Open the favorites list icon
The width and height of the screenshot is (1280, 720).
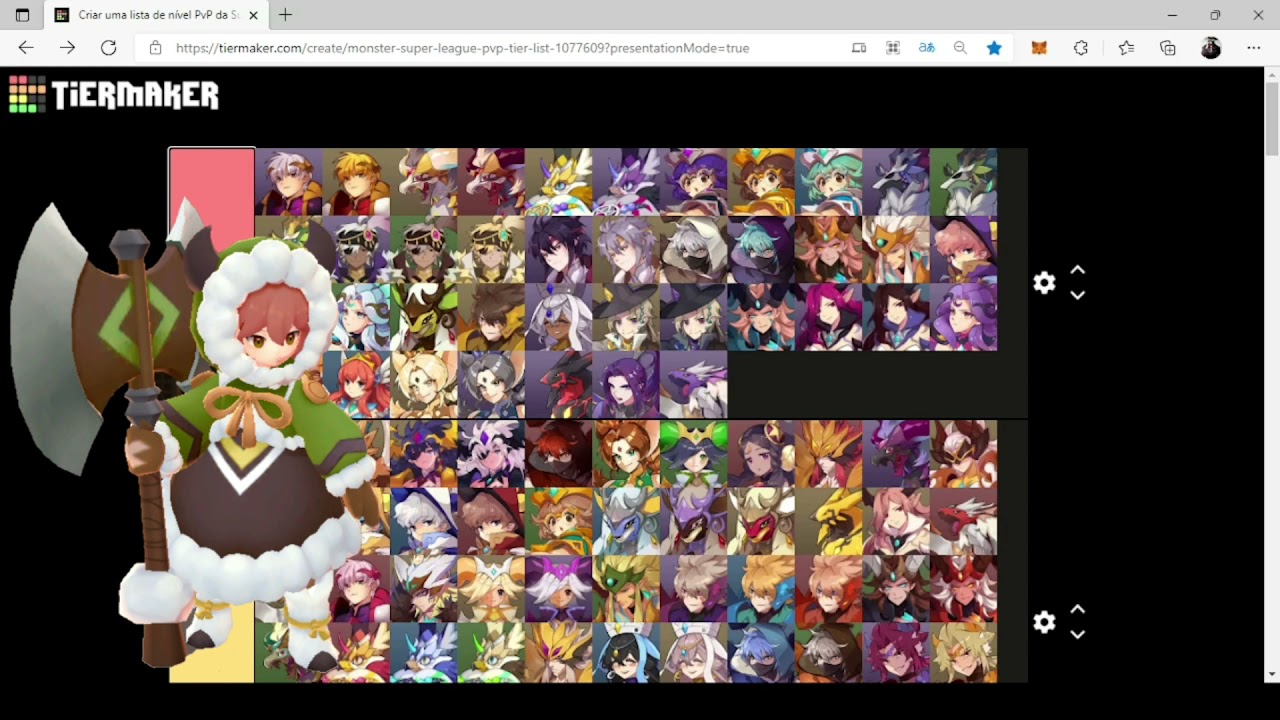pyautogui.click(x=1126, y=47)
